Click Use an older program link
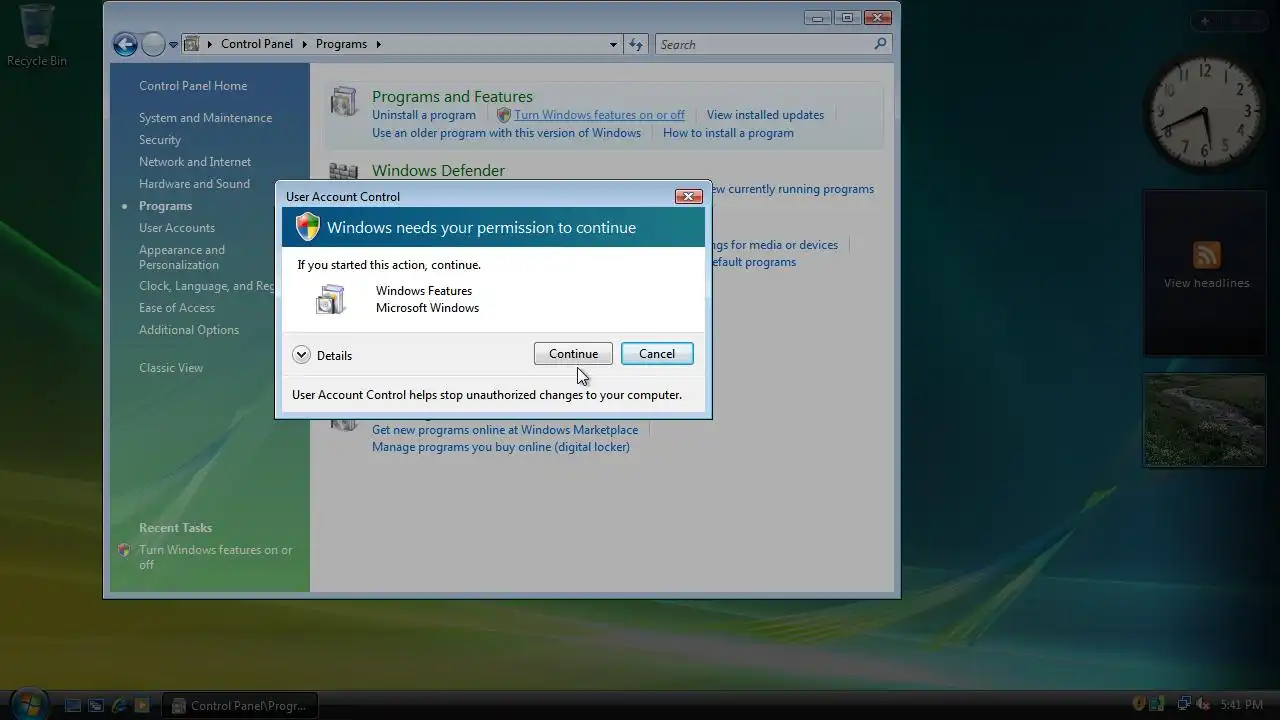This screenshot has height=720, width=1280. point(506,133)
